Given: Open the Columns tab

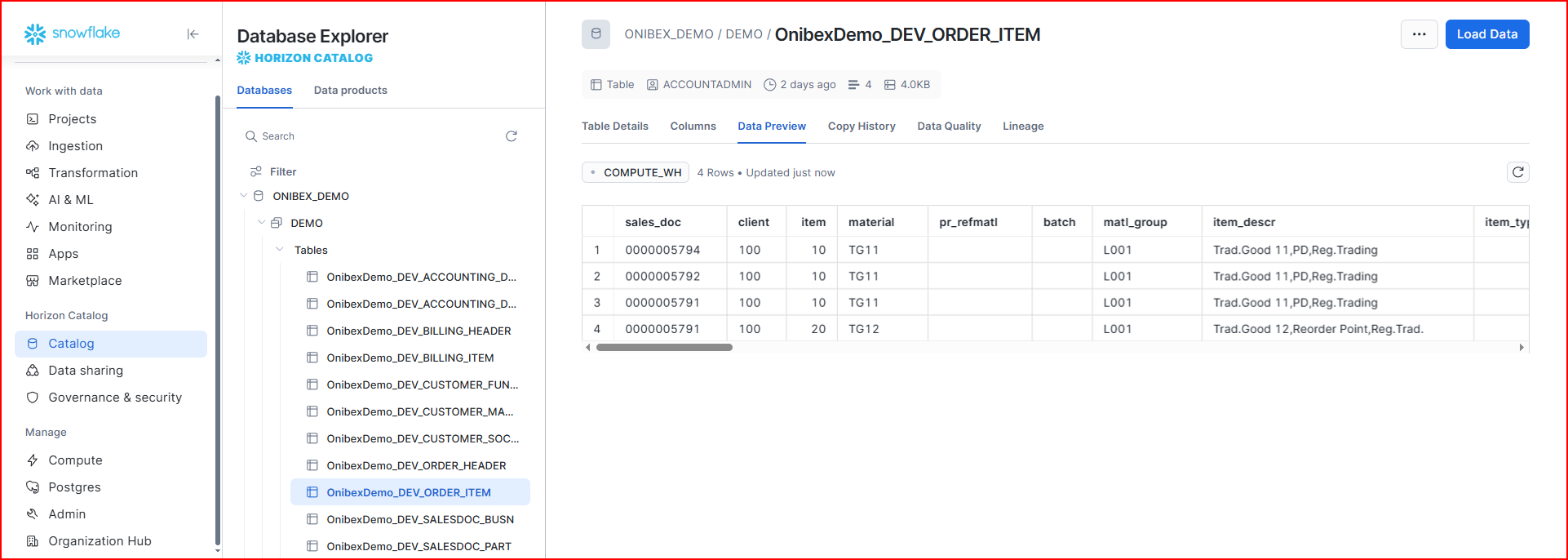Looking at the screenshot, I should point(693,127).
